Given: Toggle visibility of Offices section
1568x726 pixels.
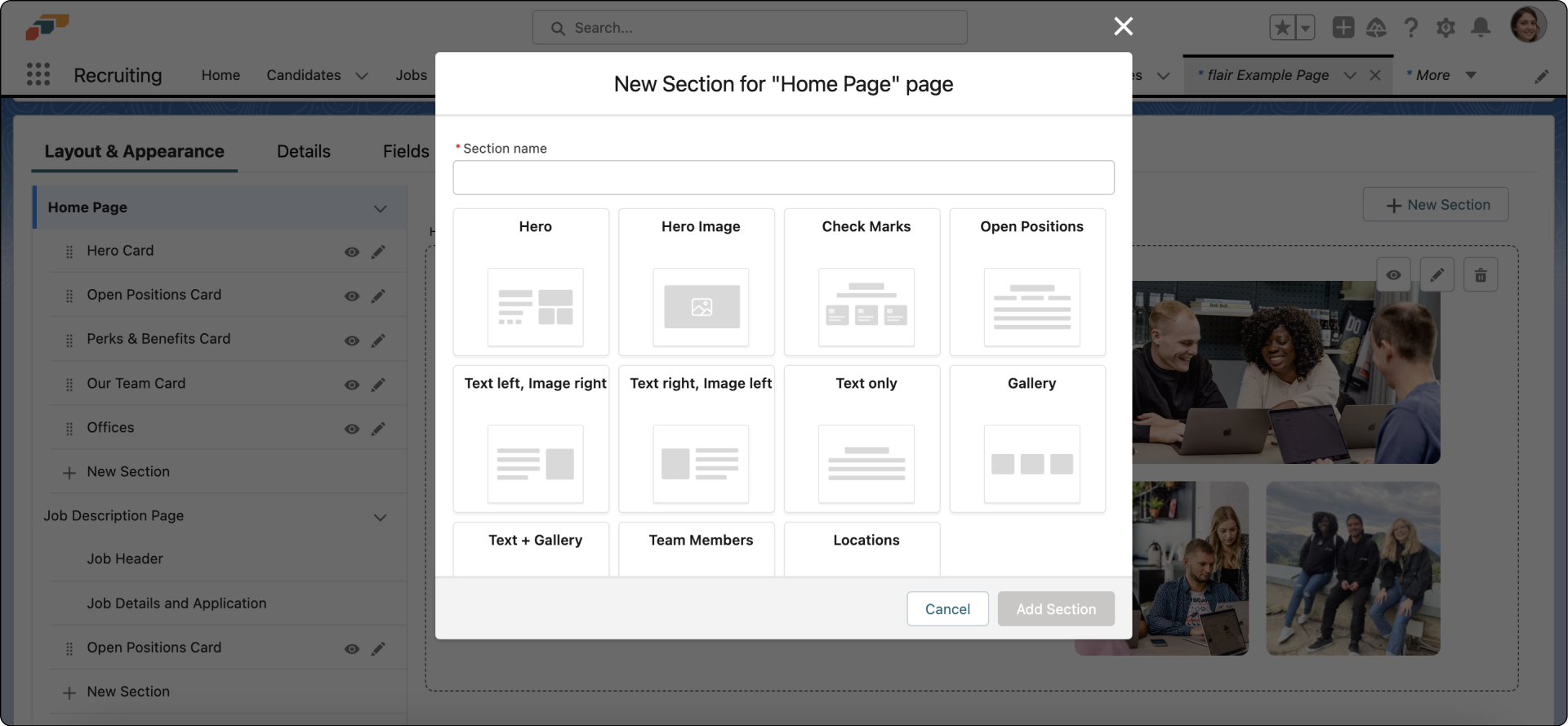Looking at the screenshot, I should pyautogui.click(x=352, y=429).
